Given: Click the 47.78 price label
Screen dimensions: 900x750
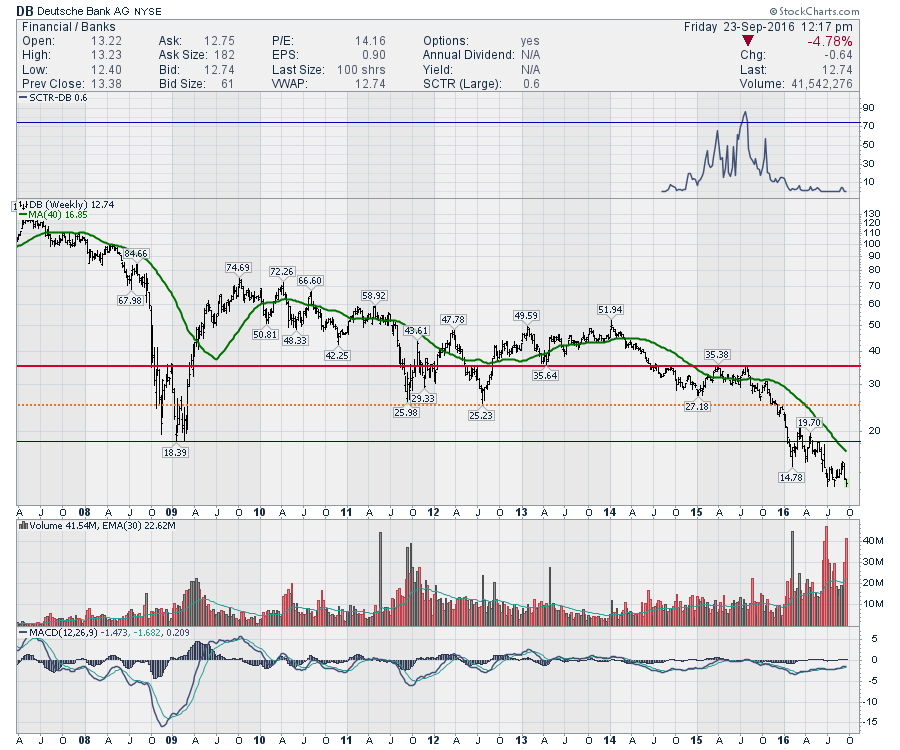Looking at the screenshot, I should pos(453,320).
